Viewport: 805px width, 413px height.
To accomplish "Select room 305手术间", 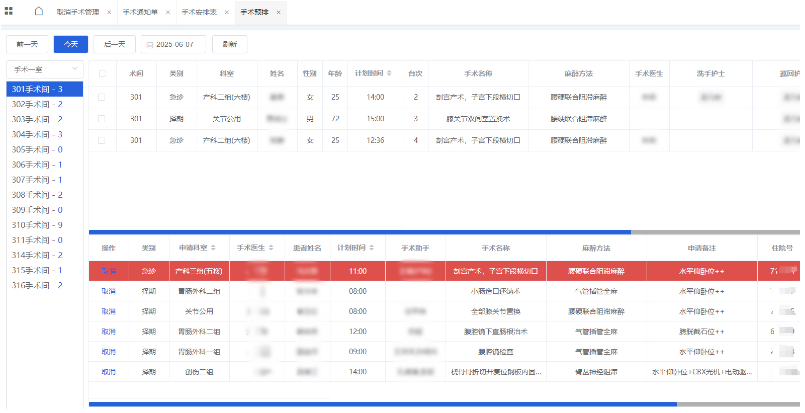I will click(45, 149).
